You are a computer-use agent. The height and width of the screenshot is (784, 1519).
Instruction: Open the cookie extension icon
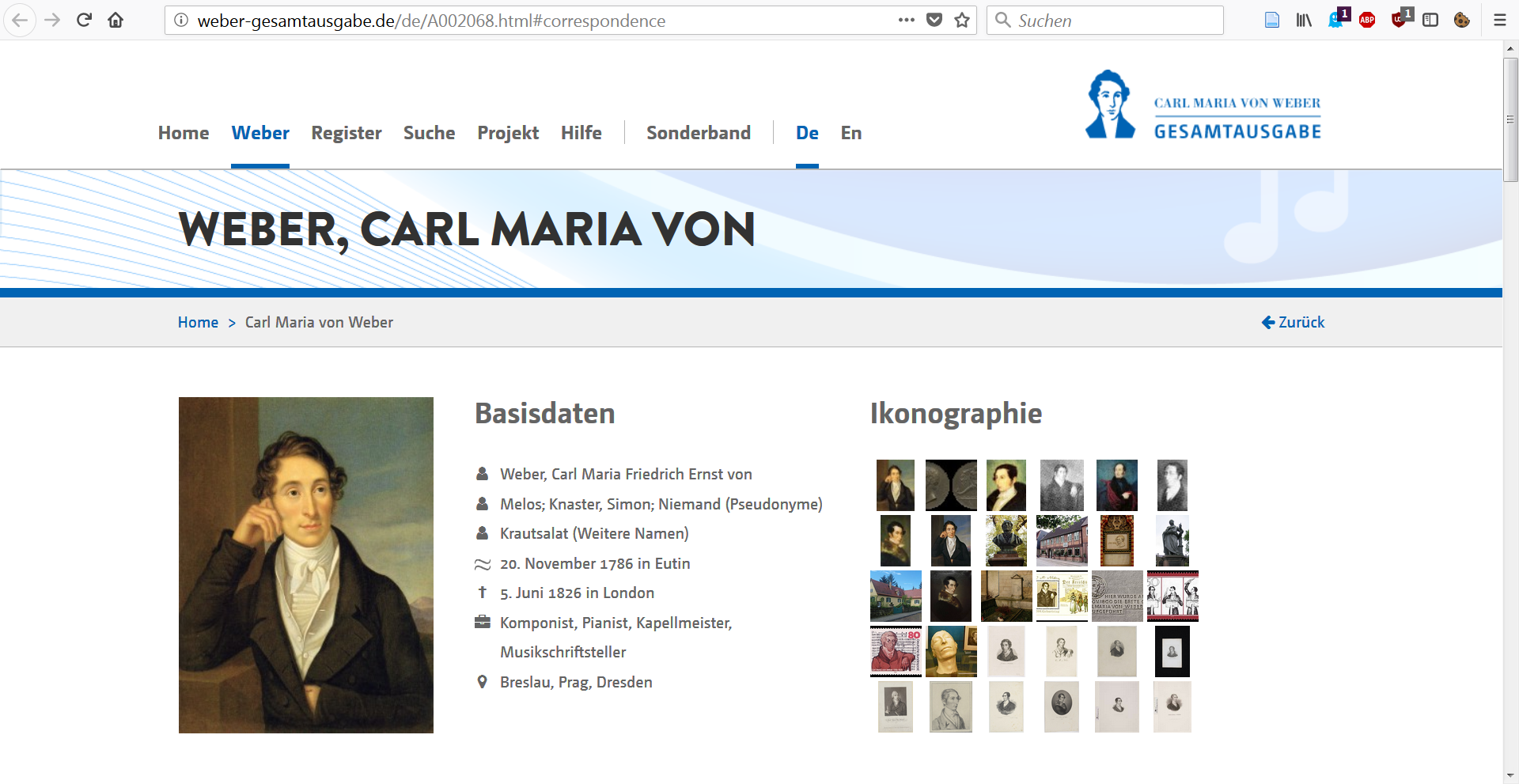pyautogui.click(x=1462, y=20)
